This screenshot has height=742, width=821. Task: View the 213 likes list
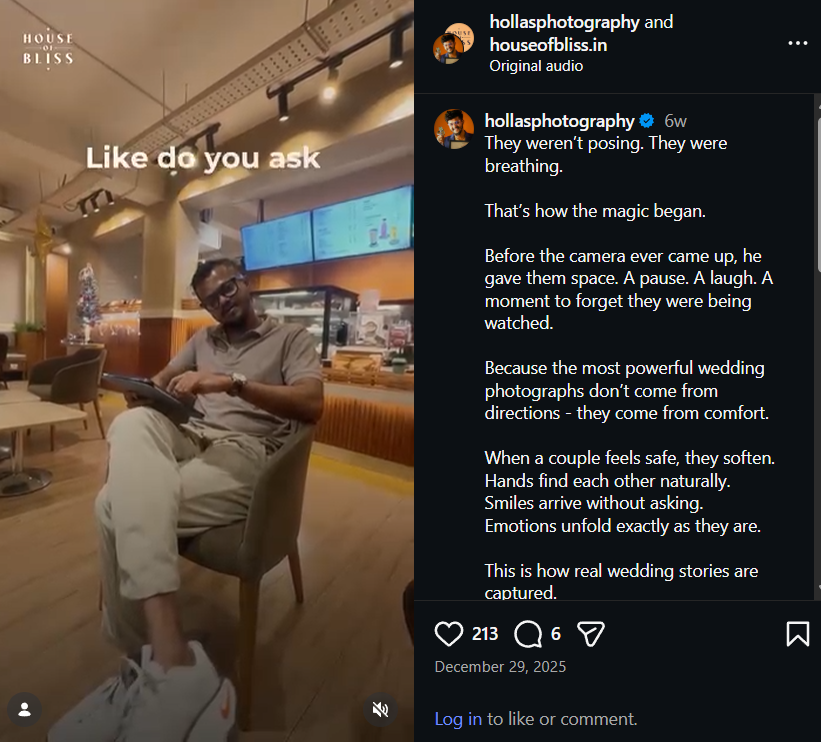point(485,634)
